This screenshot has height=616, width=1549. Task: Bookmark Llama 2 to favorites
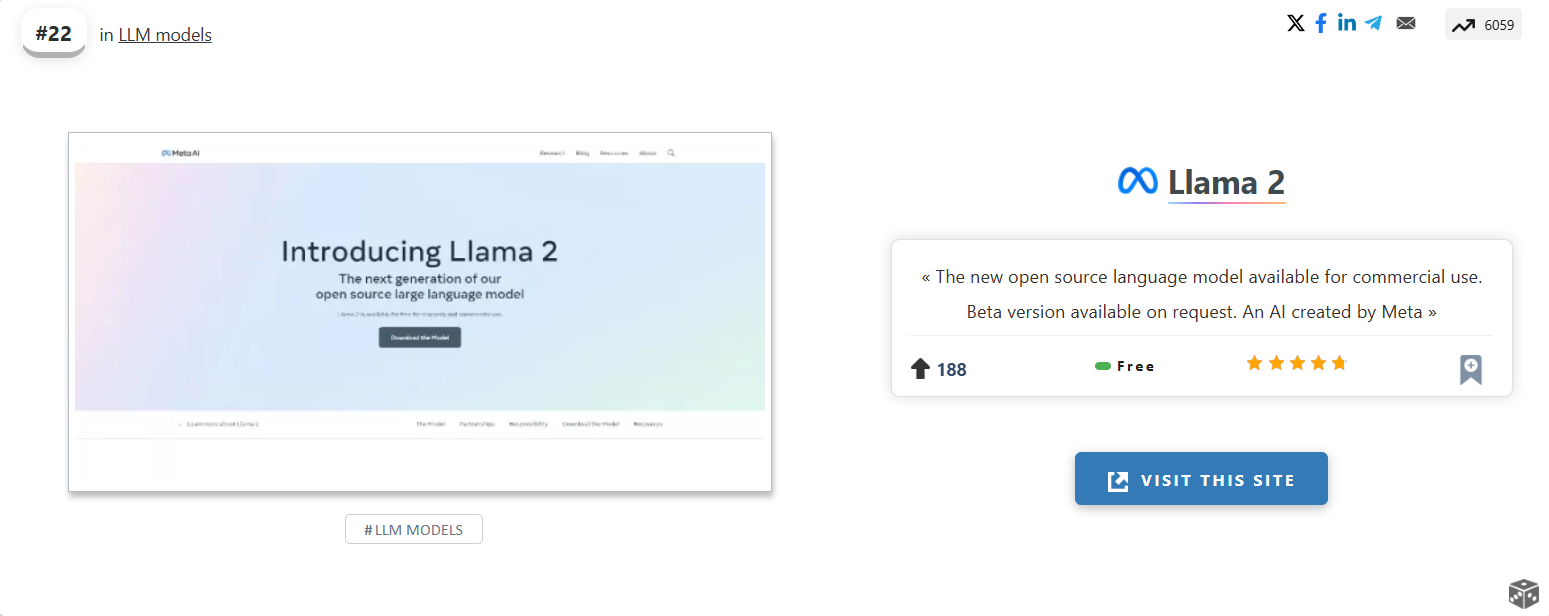click(x=1470, y=369)
